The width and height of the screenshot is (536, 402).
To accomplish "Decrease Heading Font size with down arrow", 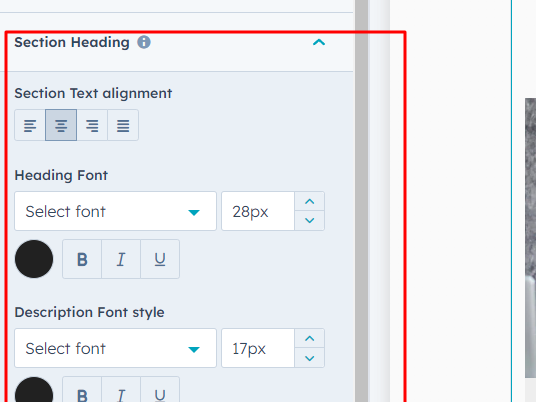I will coord(309,220).
